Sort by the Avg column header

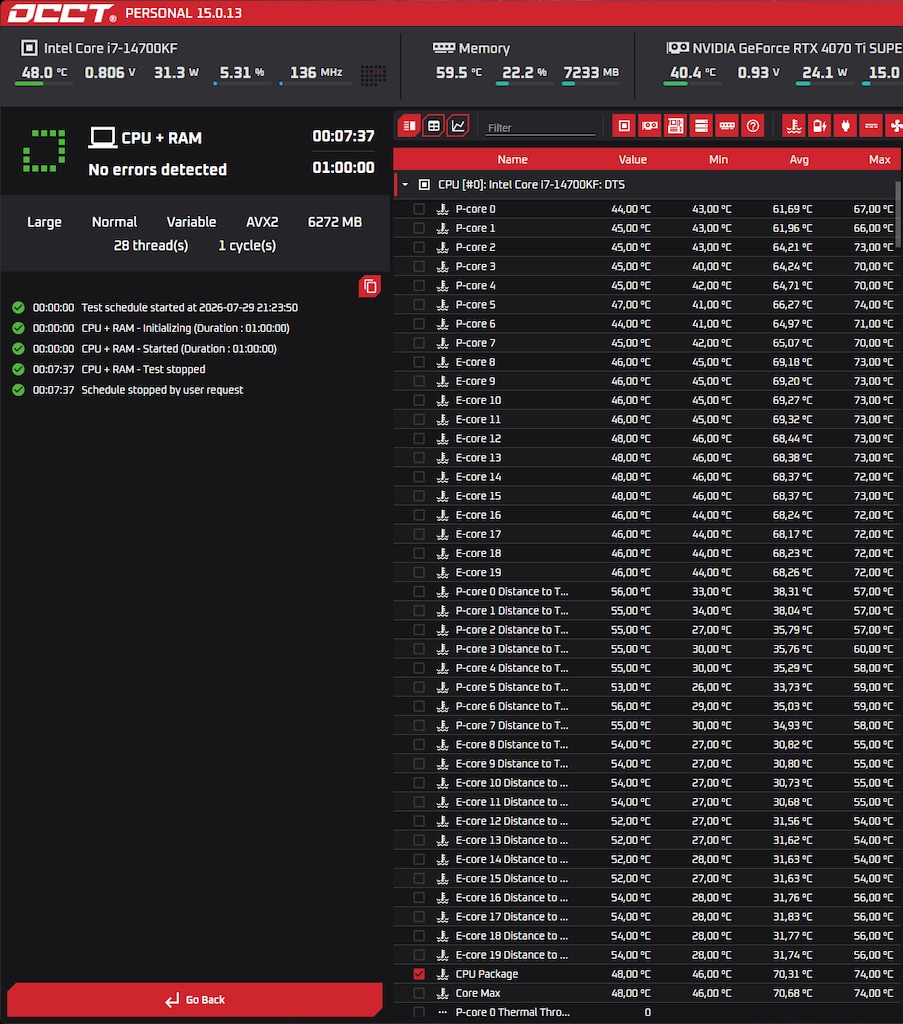[x=799, y=159]
